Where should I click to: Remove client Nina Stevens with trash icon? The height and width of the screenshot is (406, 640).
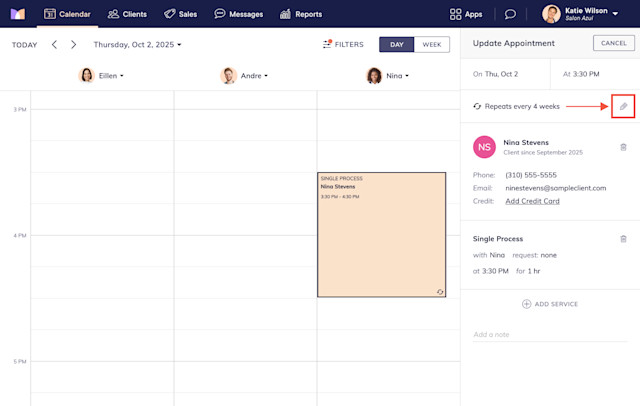click(x=623, y=147)
